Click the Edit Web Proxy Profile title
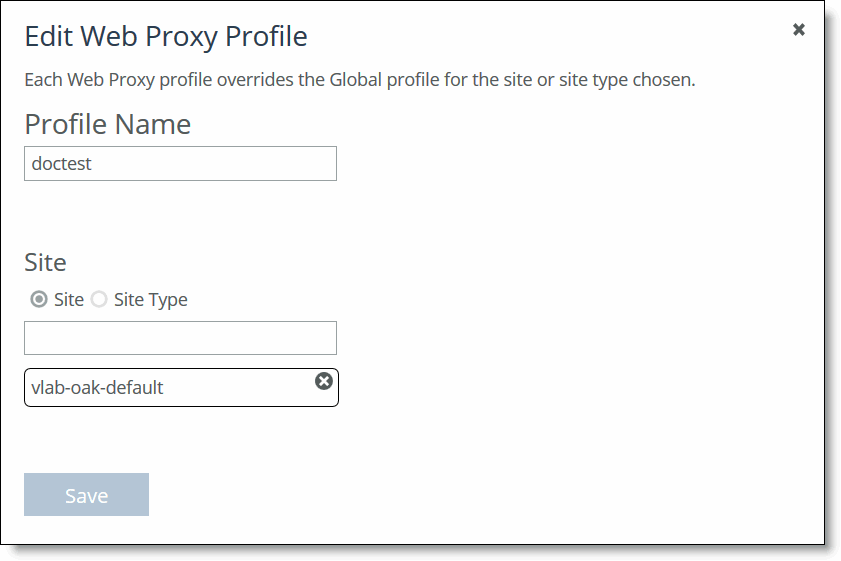The image size is (841, 561). coord(166,36)
